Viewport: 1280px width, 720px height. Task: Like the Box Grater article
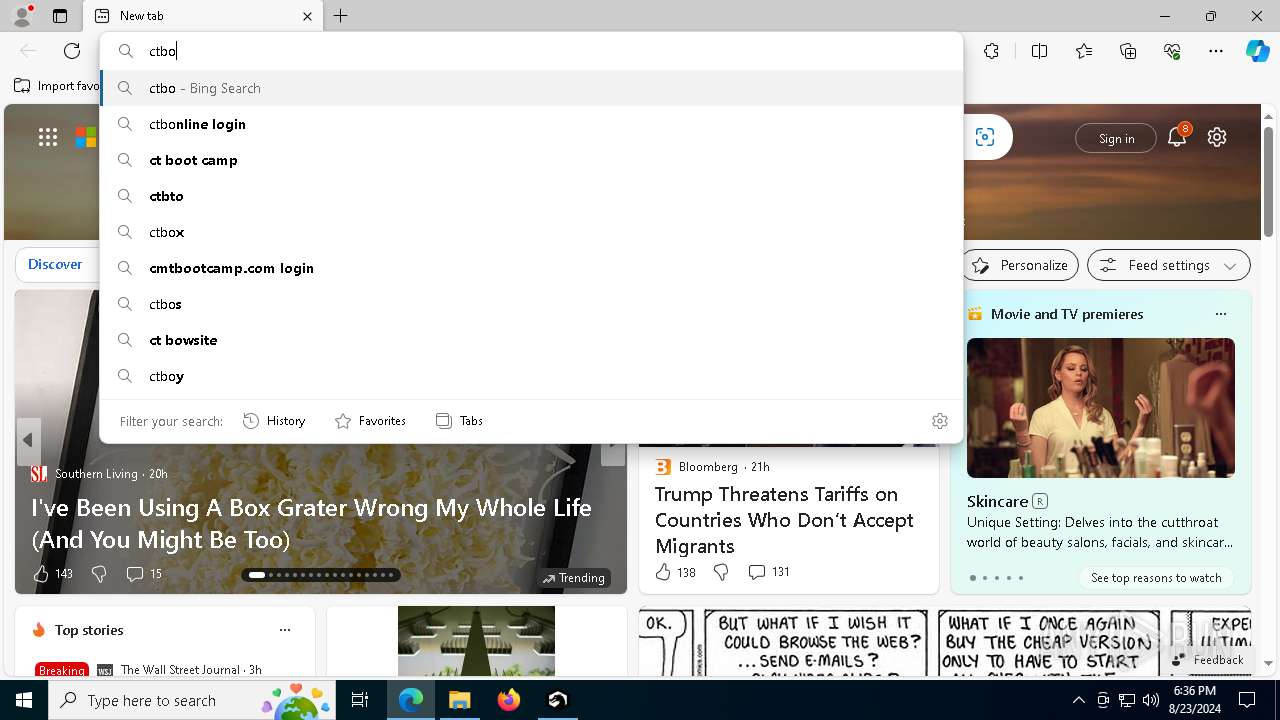coord(53,574)
